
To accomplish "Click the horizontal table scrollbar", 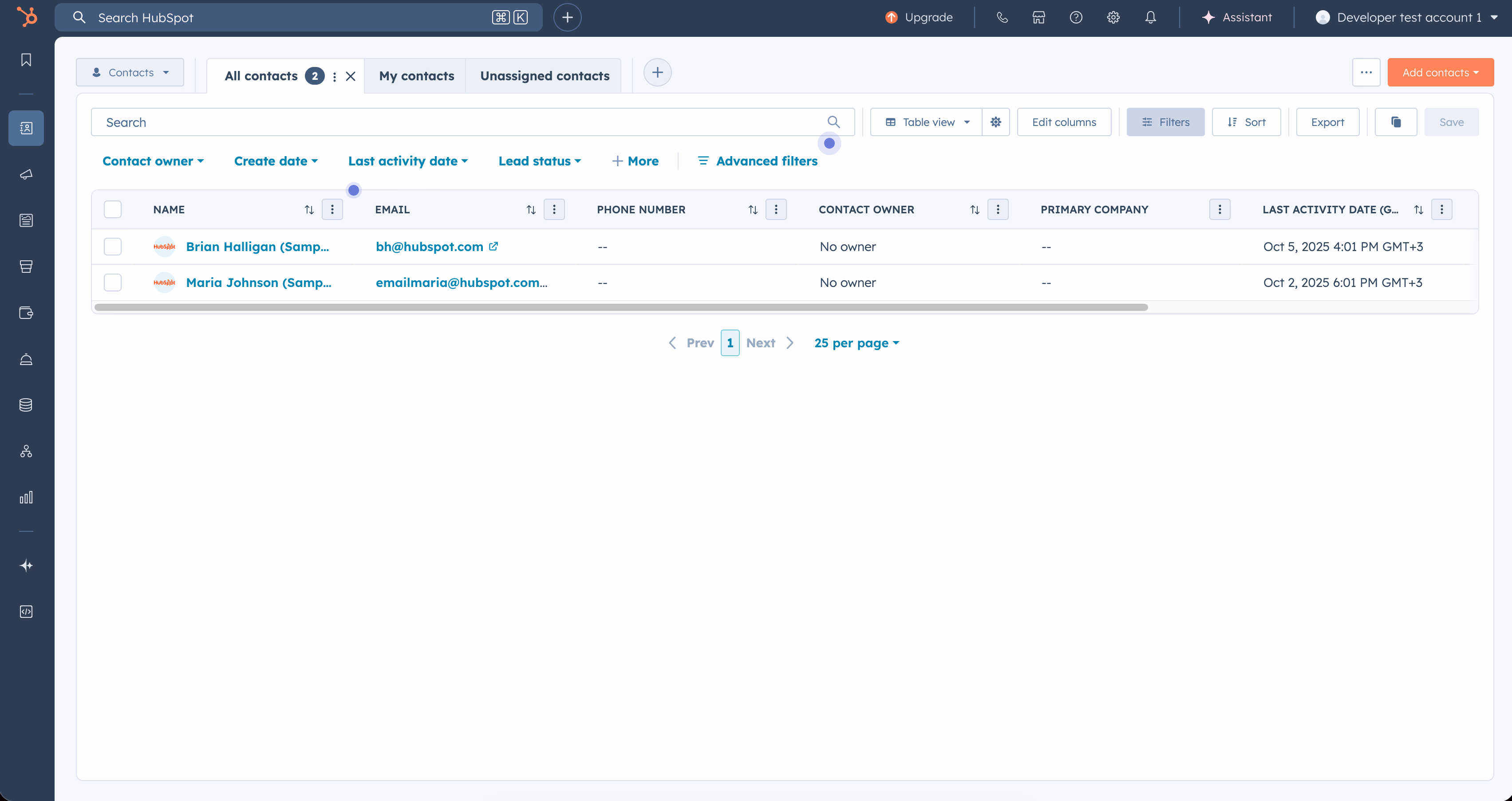I will pos(620,307).
